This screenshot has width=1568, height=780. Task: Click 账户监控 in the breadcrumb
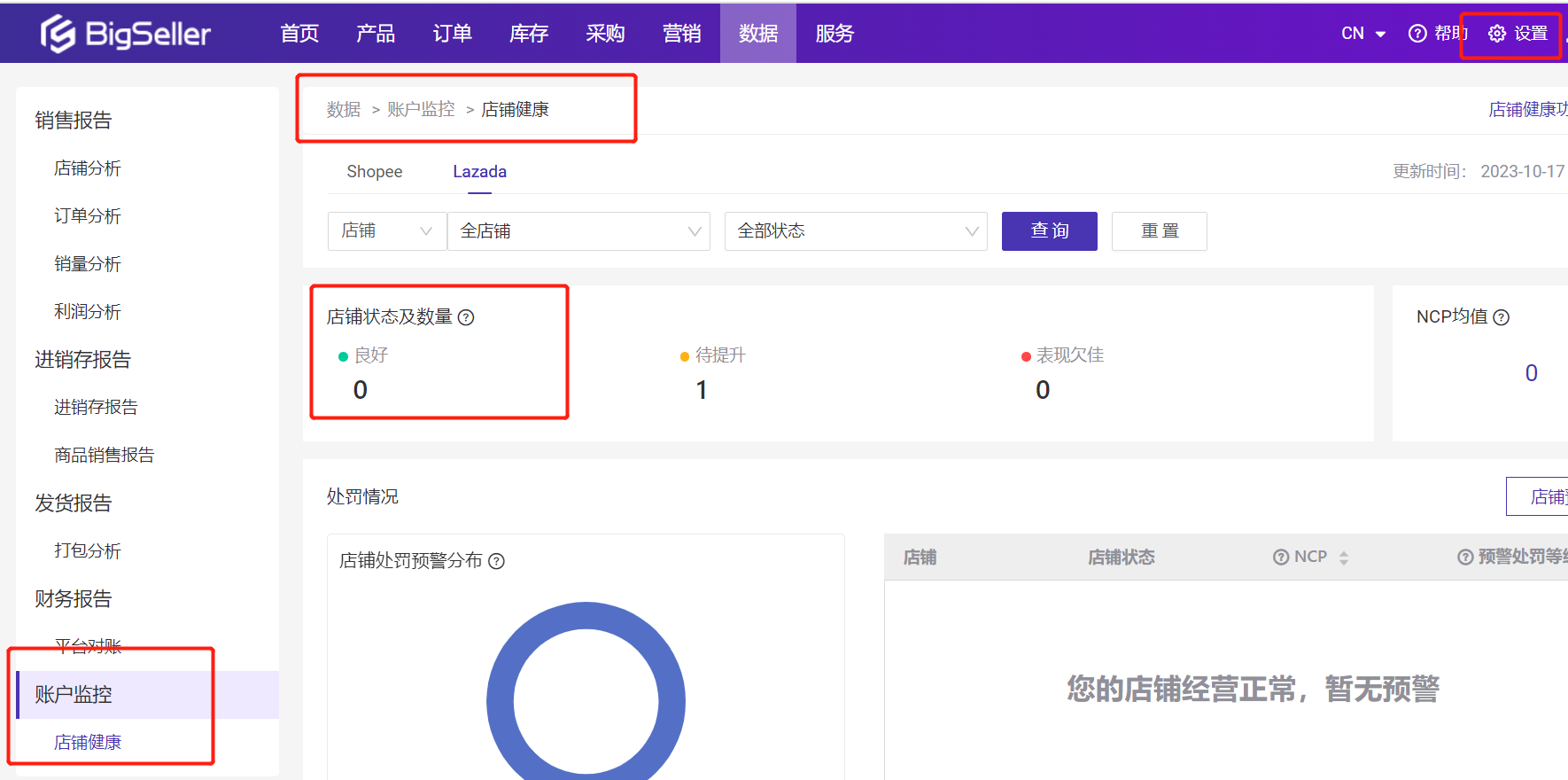tap(421, 110)
